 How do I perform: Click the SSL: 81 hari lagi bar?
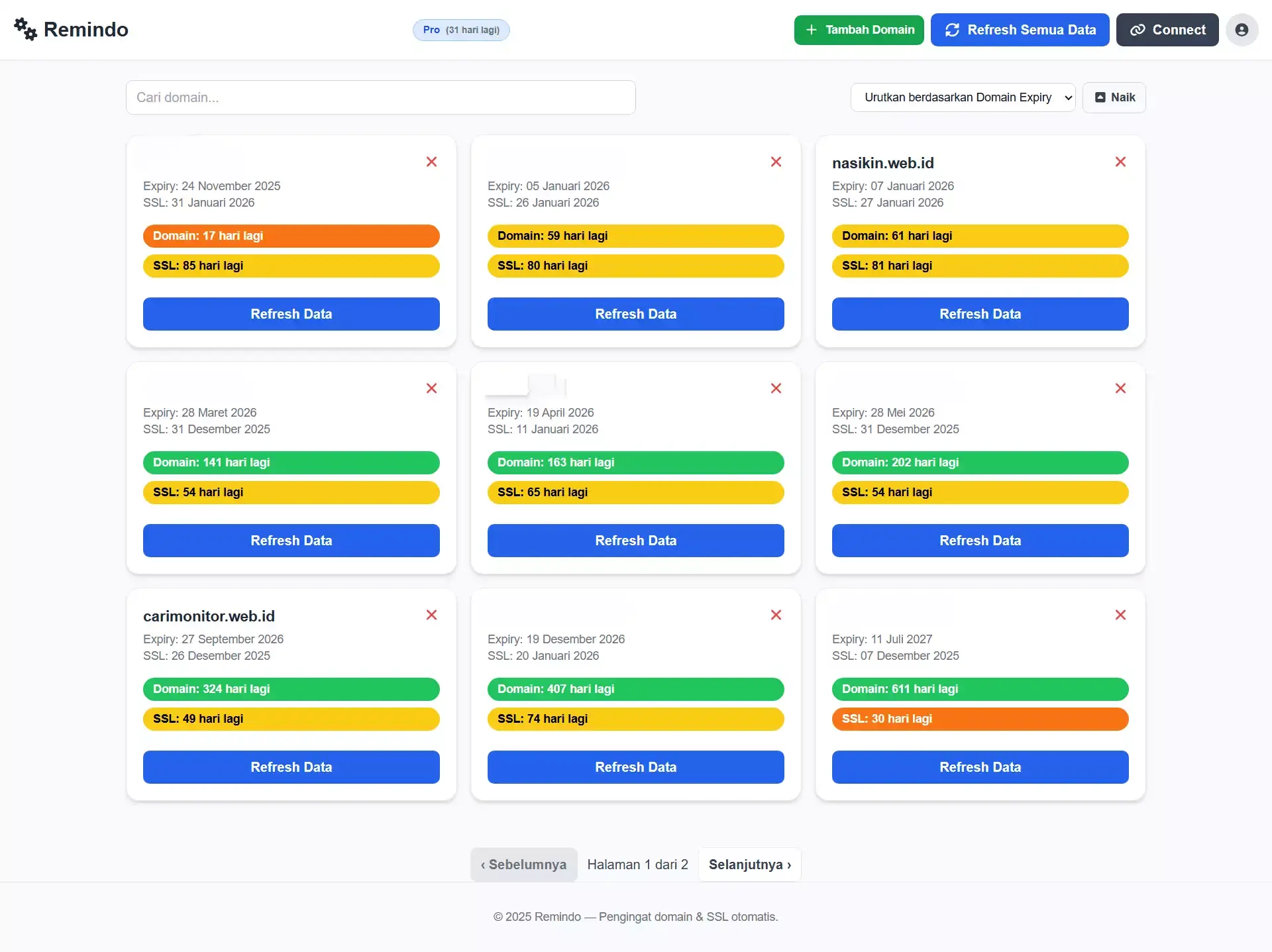point(980,266)
